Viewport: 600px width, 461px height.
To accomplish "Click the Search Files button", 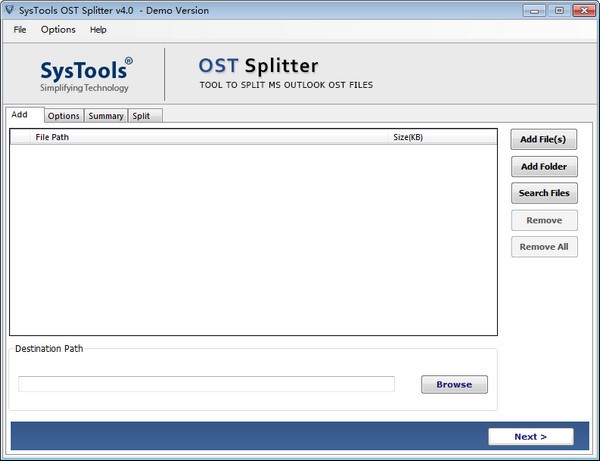I will coord(544,193).
